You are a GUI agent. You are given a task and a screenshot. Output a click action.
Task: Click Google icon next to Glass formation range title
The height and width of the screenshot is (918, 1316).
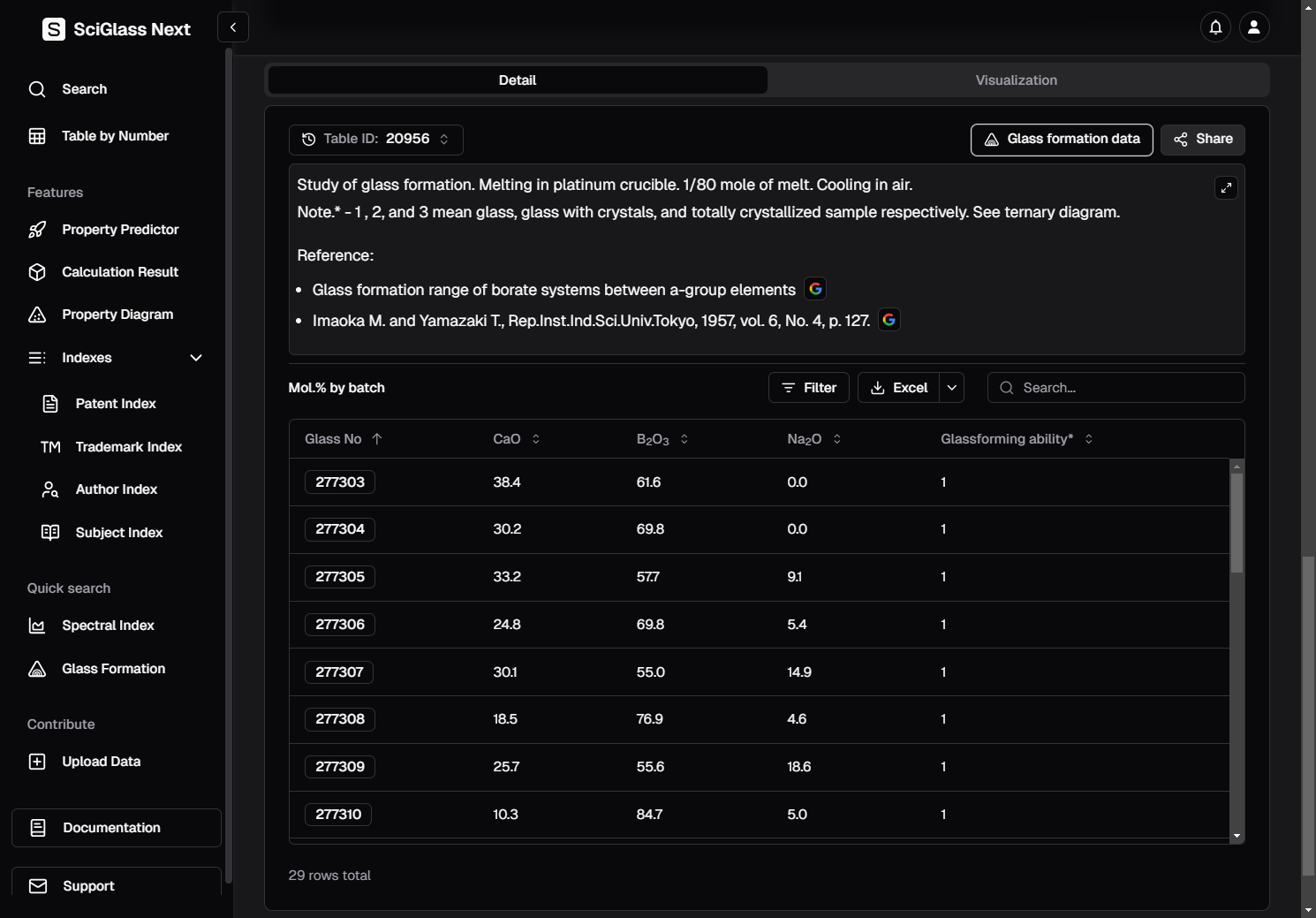(x=815, y=289)
